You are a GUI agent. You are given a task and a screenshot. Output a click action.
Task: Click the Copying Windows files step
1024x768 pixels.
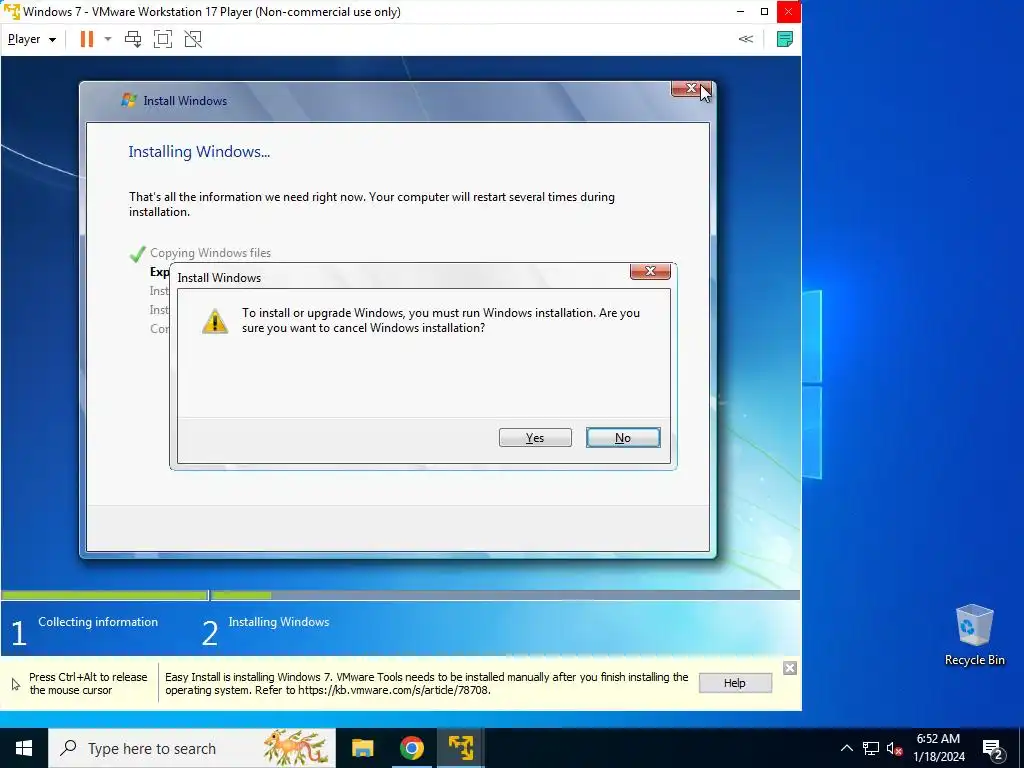[x=210, y=253]
